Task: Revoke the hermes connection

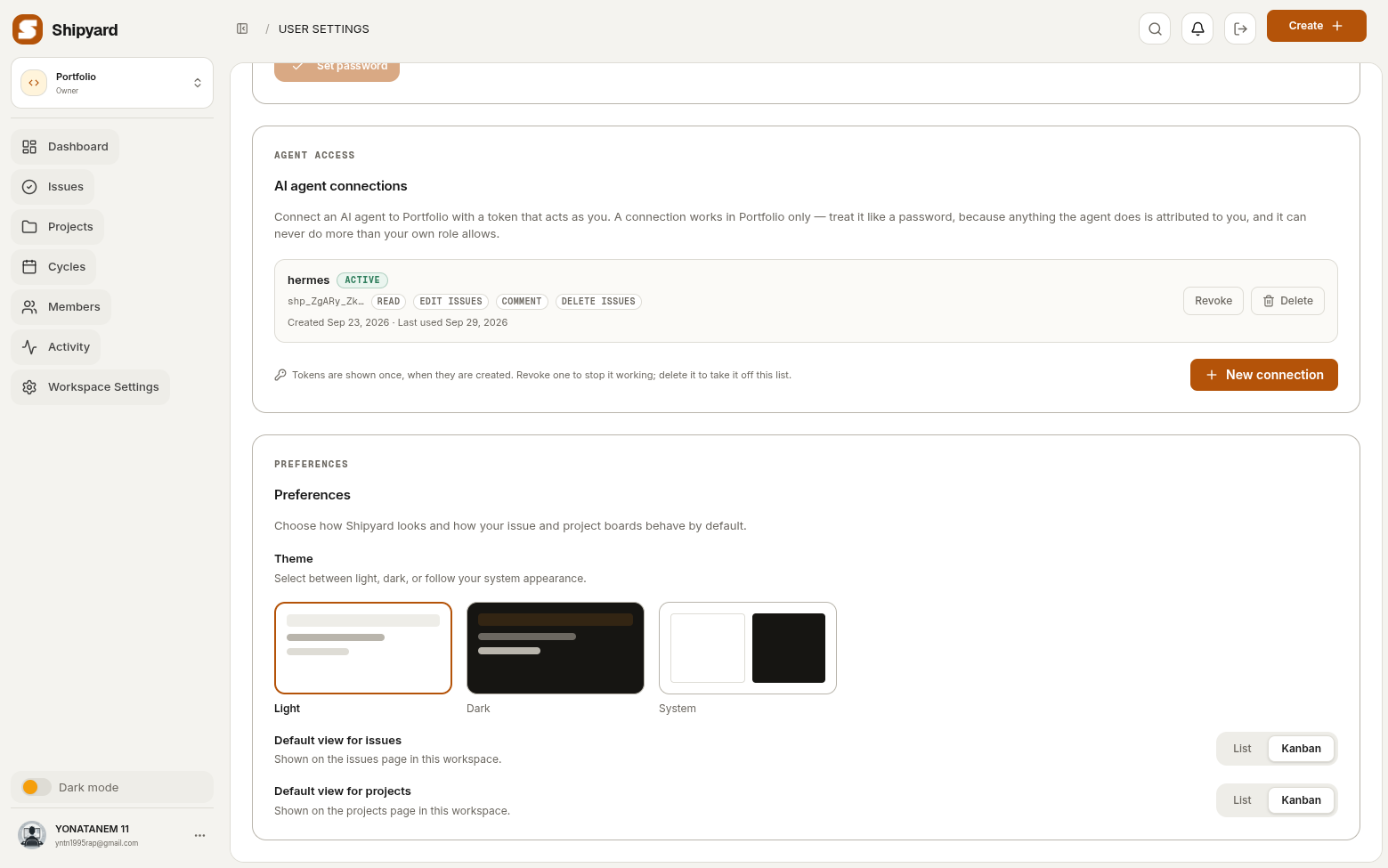Action: tap(1213, 301)
